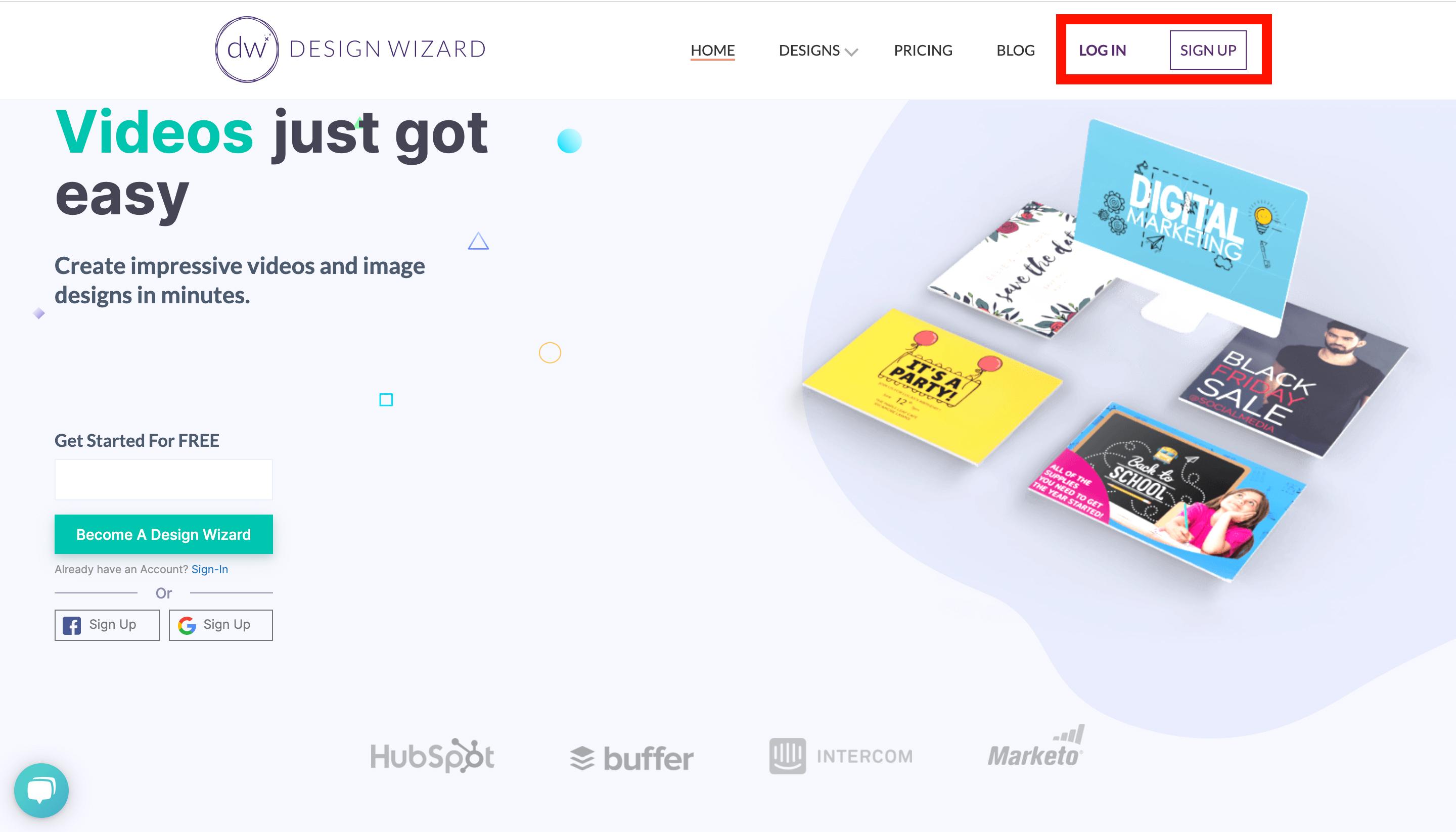1456x832 pixels.
Task: Toggle the Facebook Sign Up option
Action: tap(107, 624)
